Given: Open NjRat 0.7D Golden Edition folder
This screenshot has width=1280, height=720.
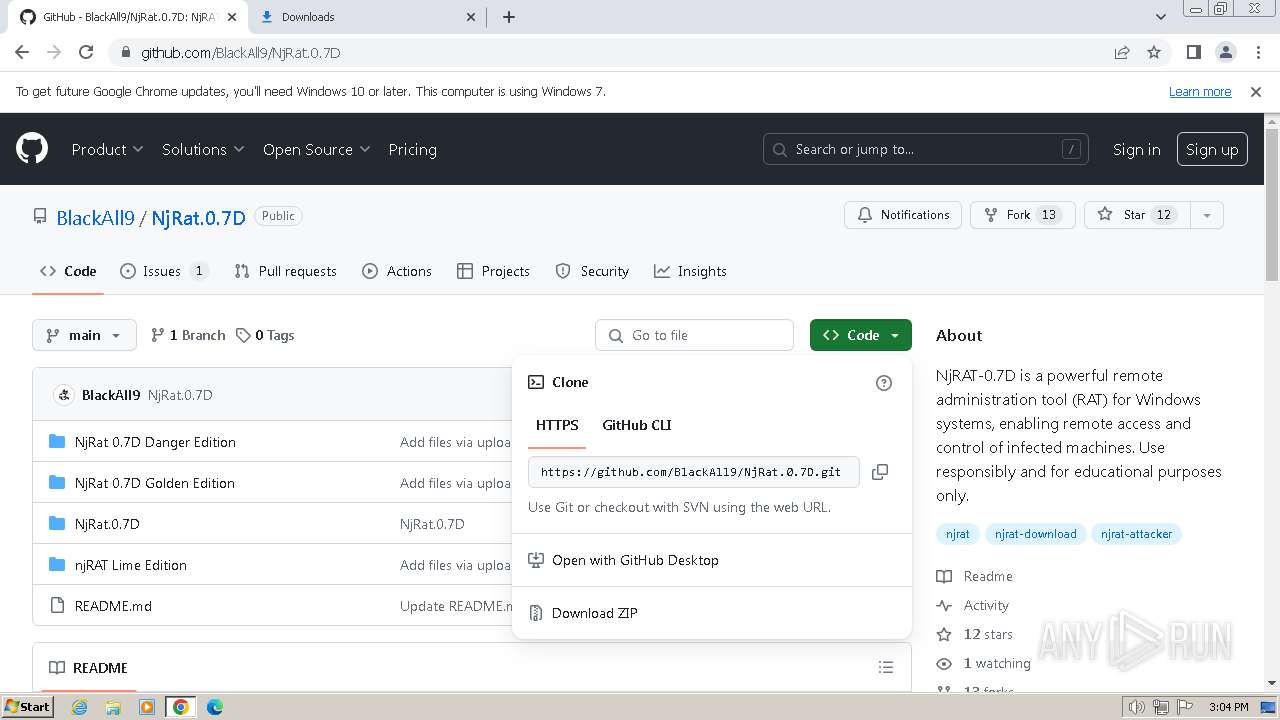Looking at the screenshot, I should tap(155, 483).
